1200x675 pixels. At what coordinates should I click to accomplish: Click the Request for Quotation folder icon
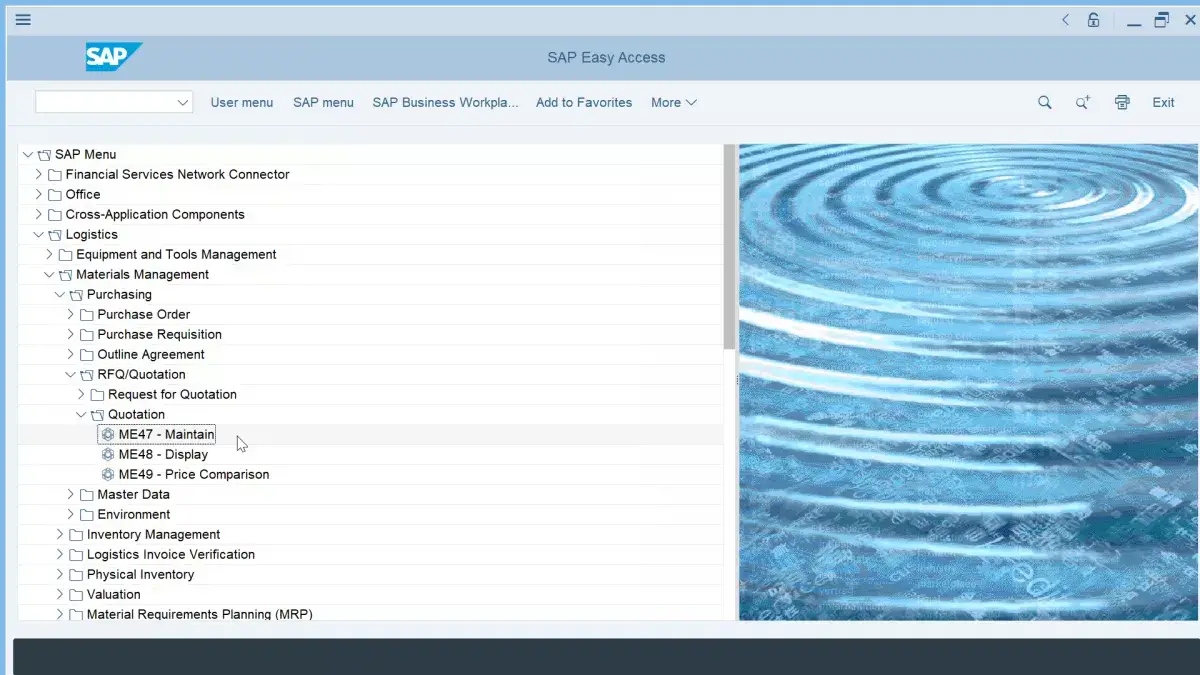[x=97, y=394]
